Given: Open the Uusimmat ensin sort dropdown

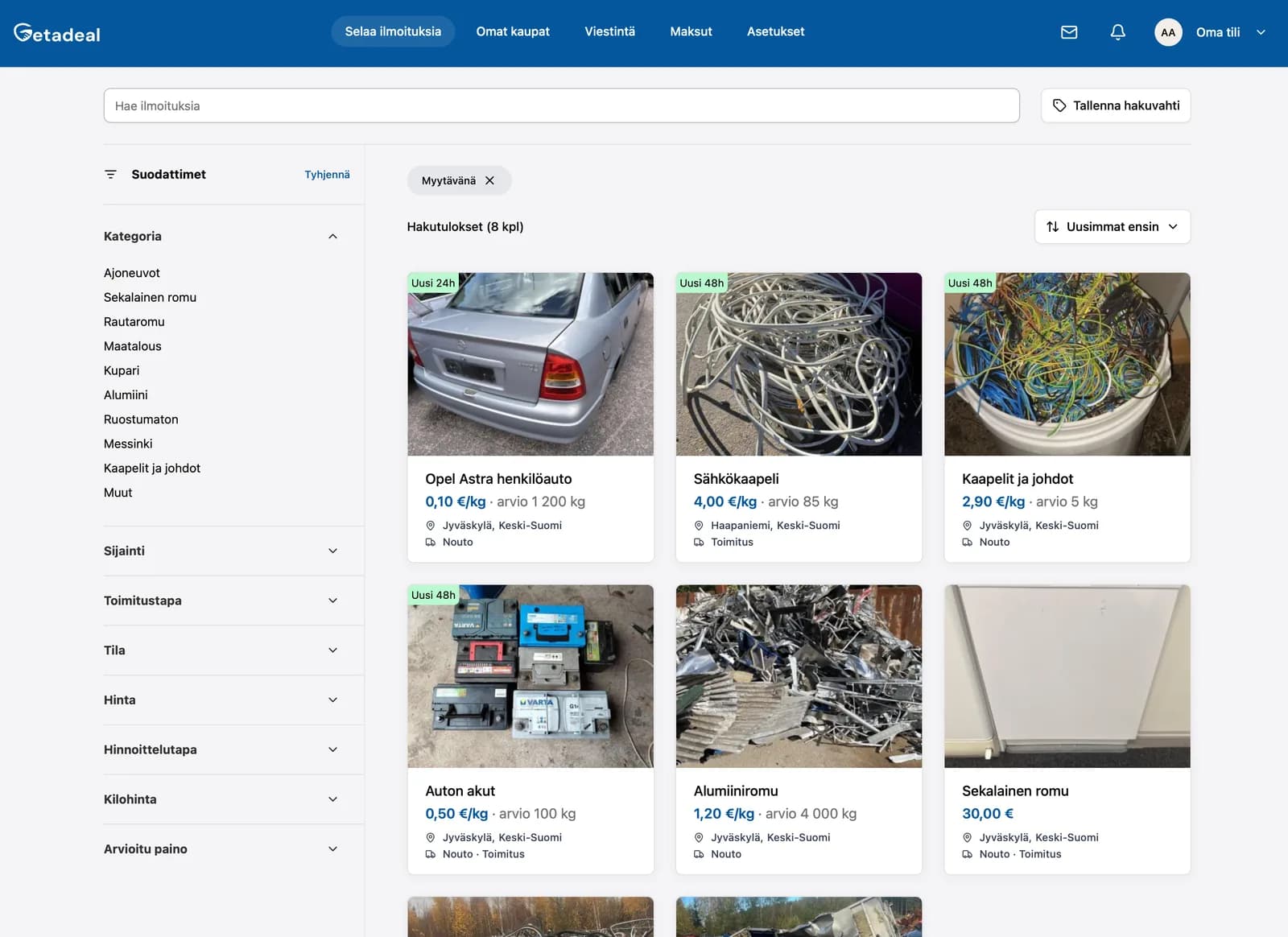Looking at the screenshot, I should tap(1112, 227).
